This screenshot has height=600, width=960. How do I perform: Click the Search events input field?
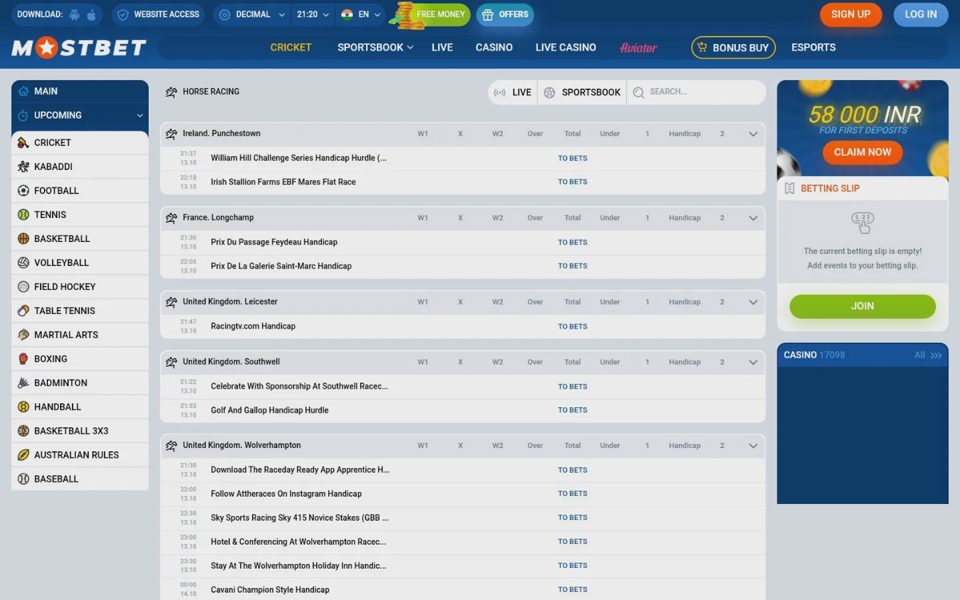click(697, 92)
